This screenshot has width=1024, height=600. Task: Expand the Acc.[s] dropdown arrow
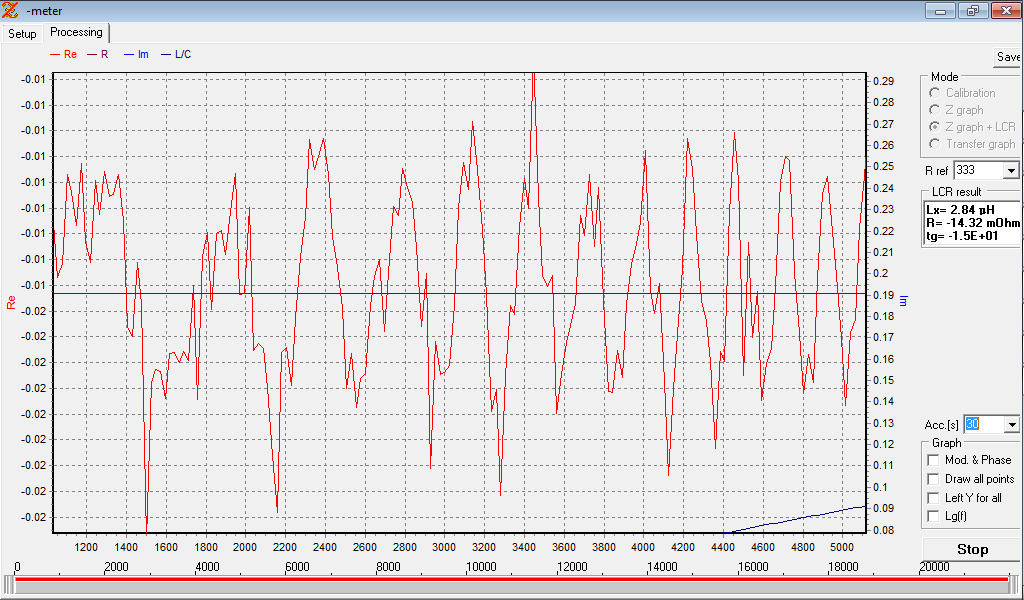(1012, 424)
